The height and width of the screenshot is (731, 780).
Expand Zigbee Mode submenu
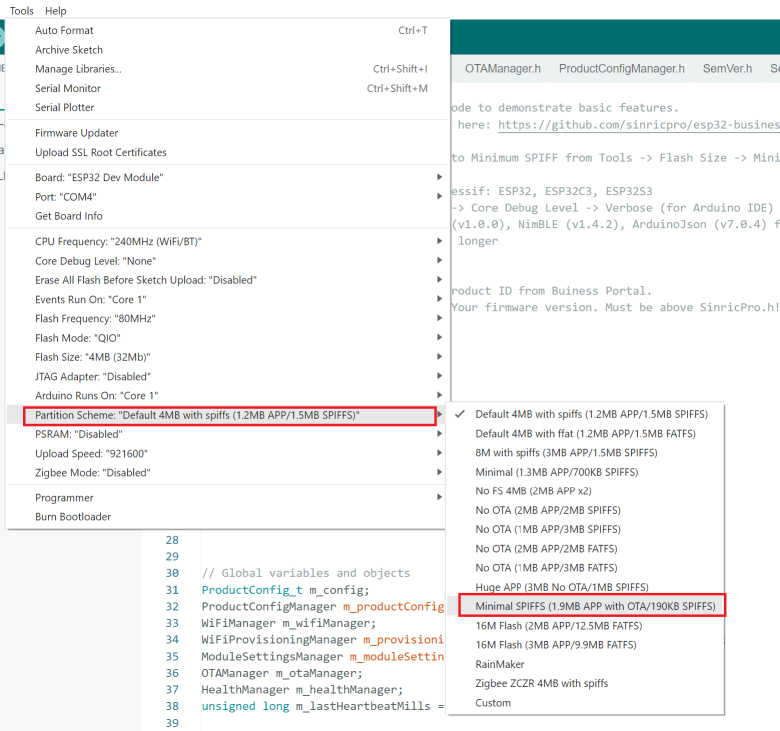coord(227,472)
